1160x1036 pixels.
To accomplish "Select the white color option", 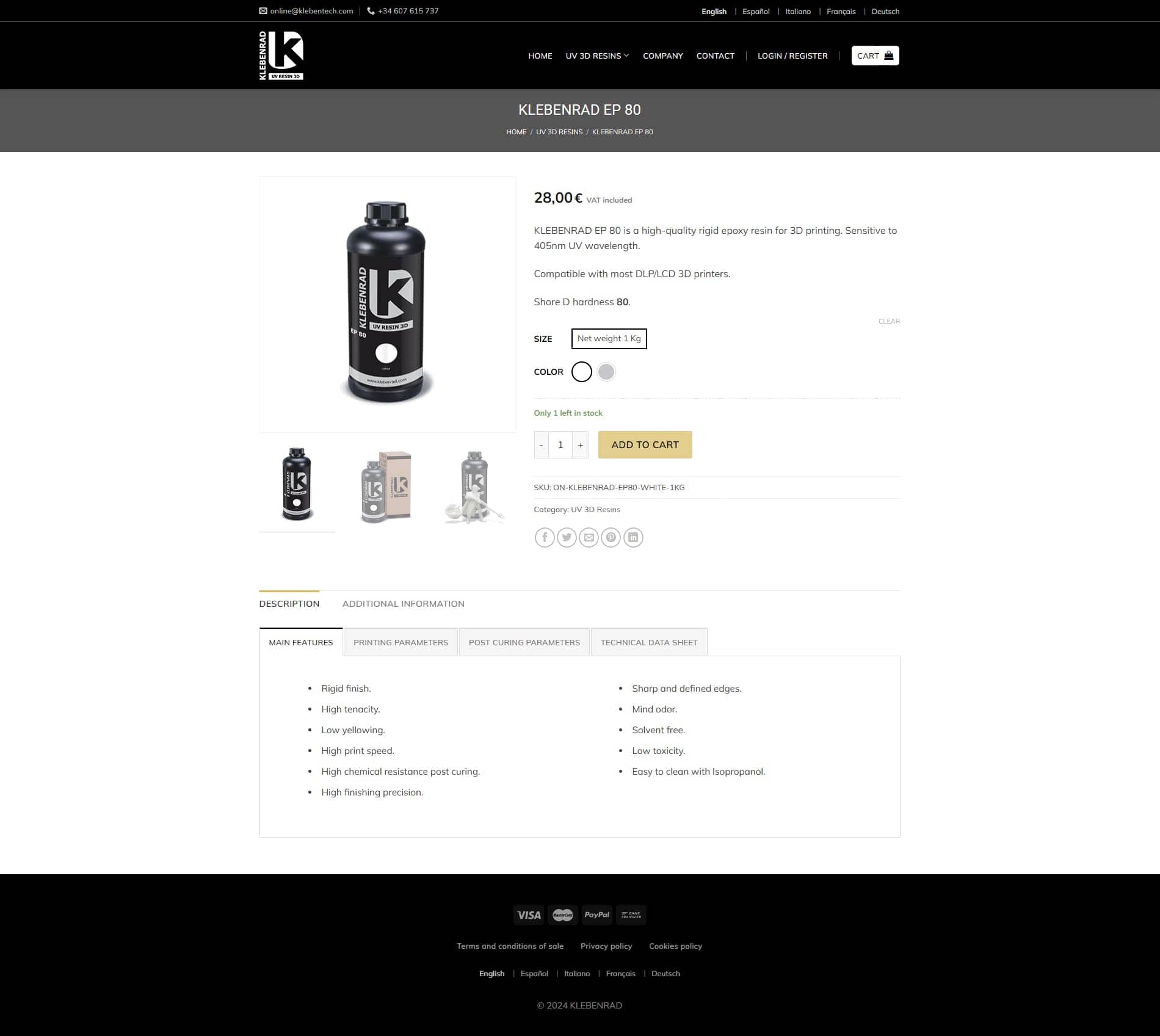I will pyautogui.click(x=581, y=372).
